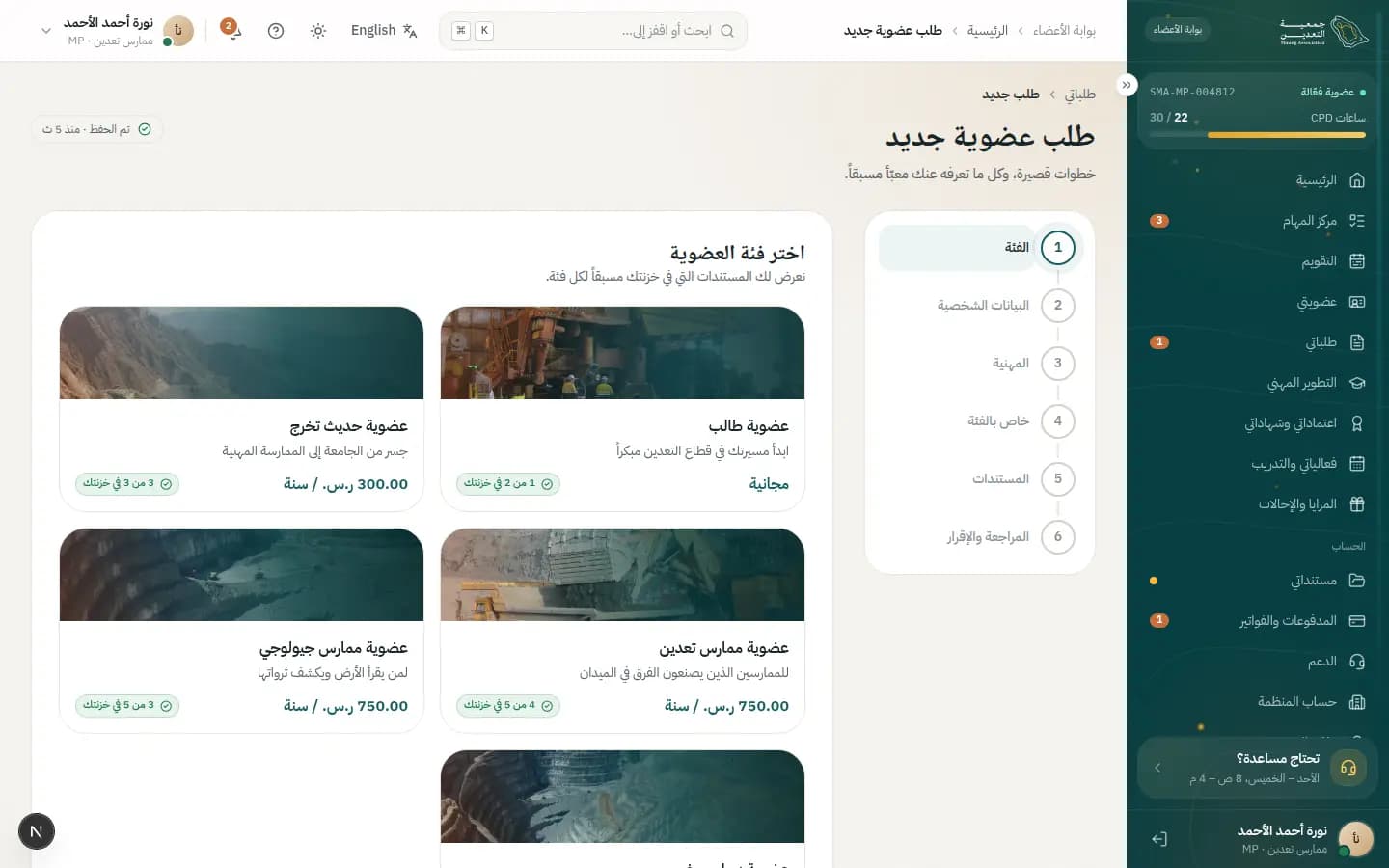The width and height of the screenshot is (1389, 868).
Task: Click طلباتي breadcrumb above page title
Action: pyautogui.click(x=1079, y=95)
